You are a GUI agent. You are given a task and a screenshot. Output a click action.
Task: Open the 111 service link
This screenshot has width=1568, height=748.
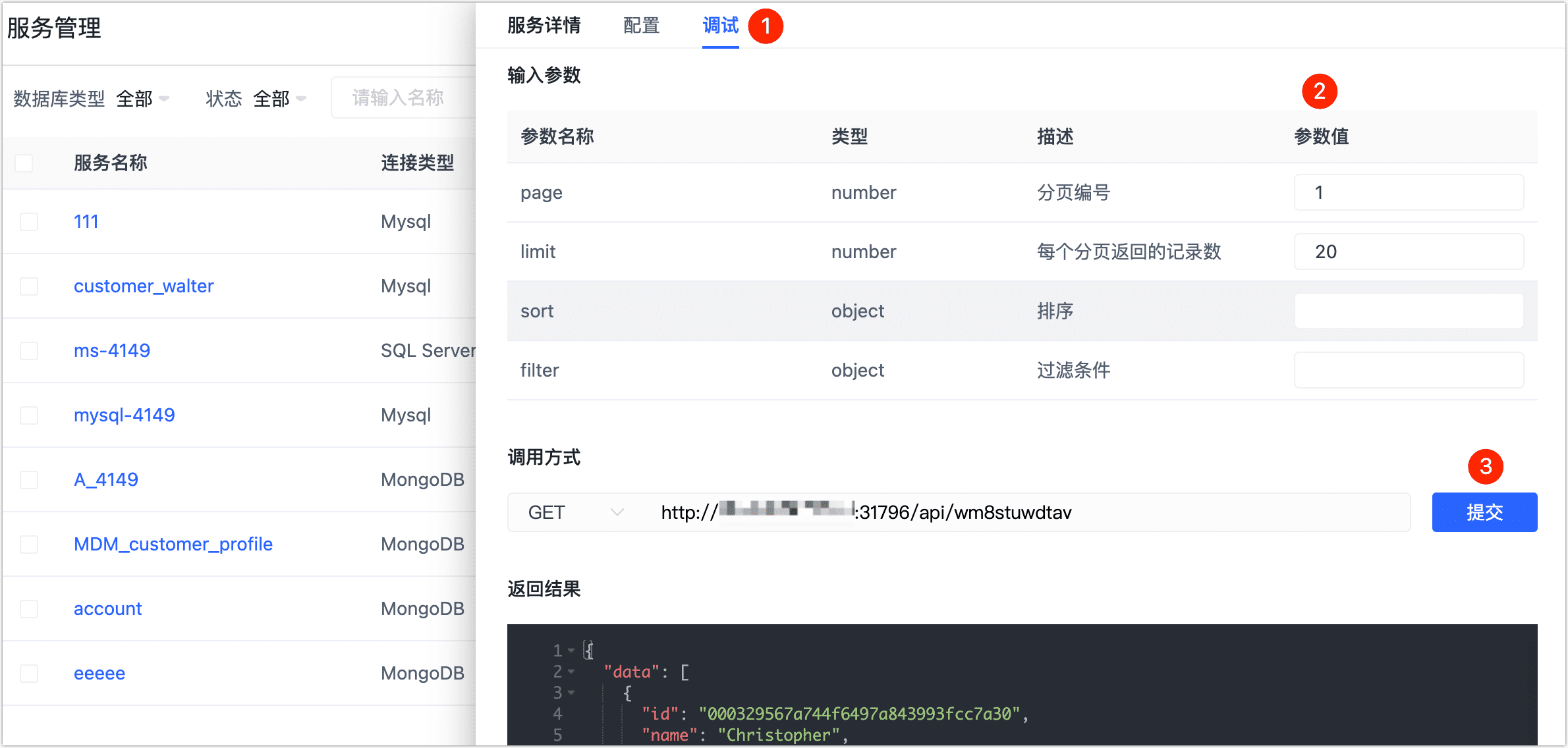pos(86,221)
